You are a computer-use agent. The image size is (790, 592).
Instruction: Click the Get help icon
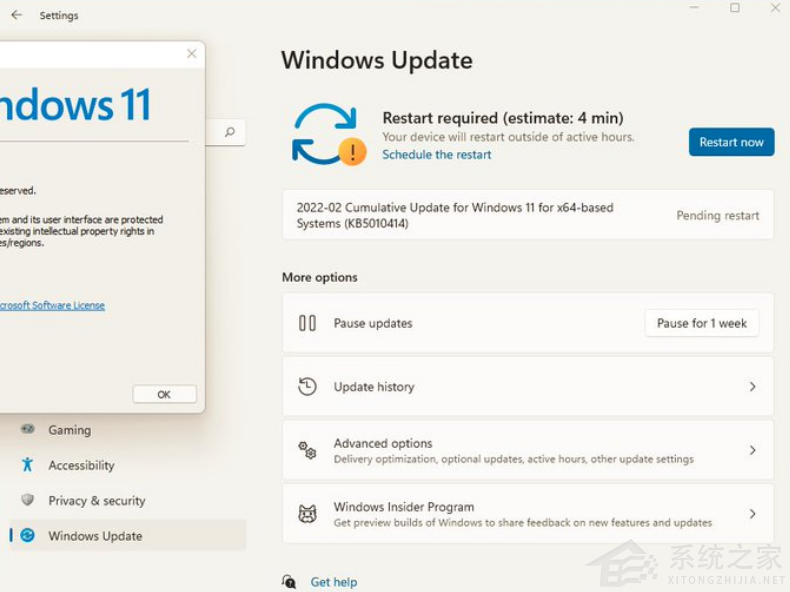tap(289, 582)
